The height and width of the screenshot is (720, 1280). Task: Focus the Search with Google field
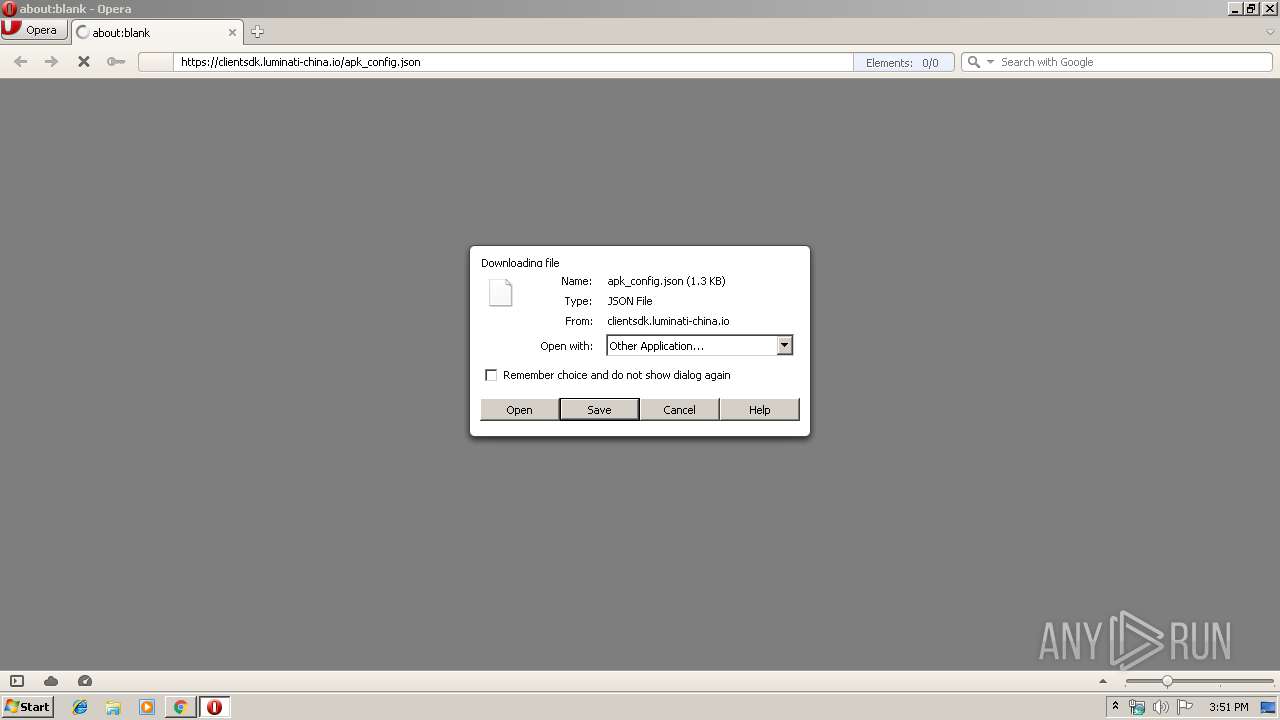(1134, 62)
